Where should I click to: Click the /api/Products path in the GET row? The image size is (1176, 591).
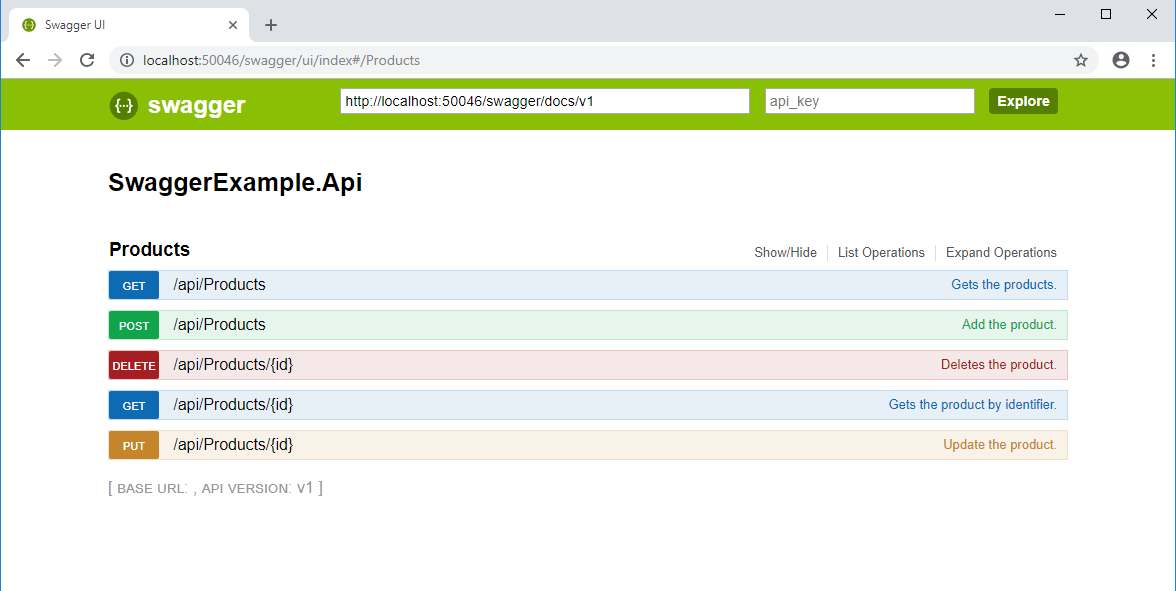tap(220, 285)
